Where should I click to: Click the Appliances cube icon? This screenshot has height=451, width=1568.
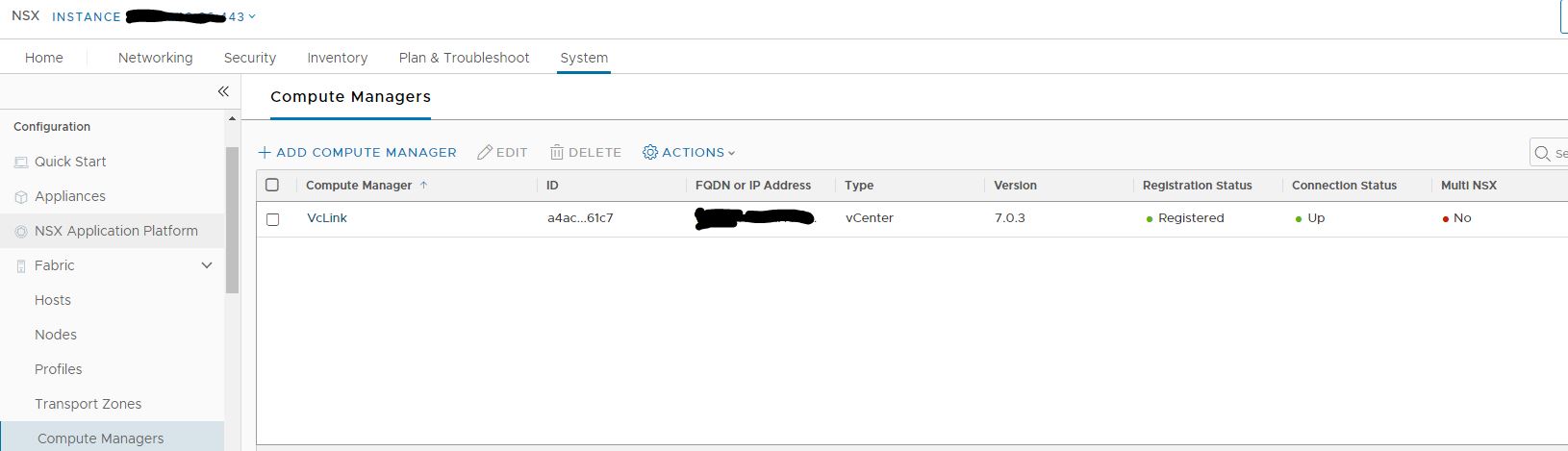[21, 197]
